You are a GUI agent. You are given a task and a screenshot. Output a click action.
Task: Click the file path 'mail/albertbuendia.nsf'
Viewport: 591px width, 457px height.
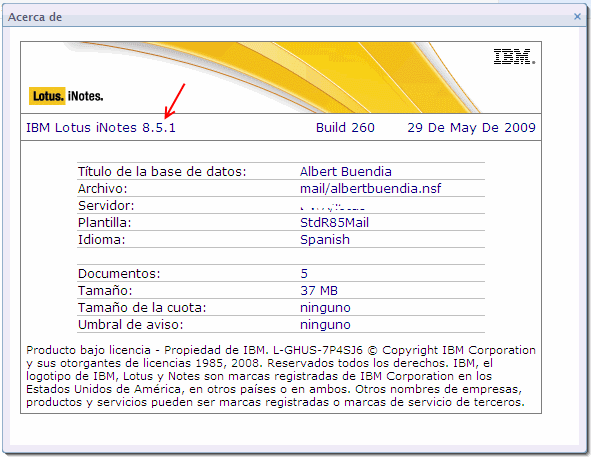[x=371, y=189]
